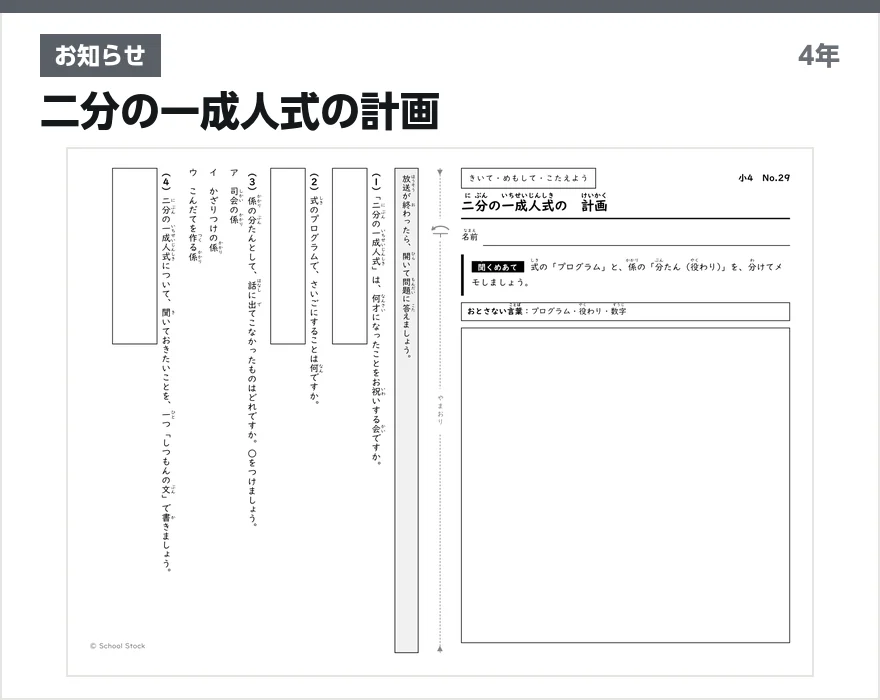Select option イ かざりつけの係
880x700 pixels.
click(214, 210)
